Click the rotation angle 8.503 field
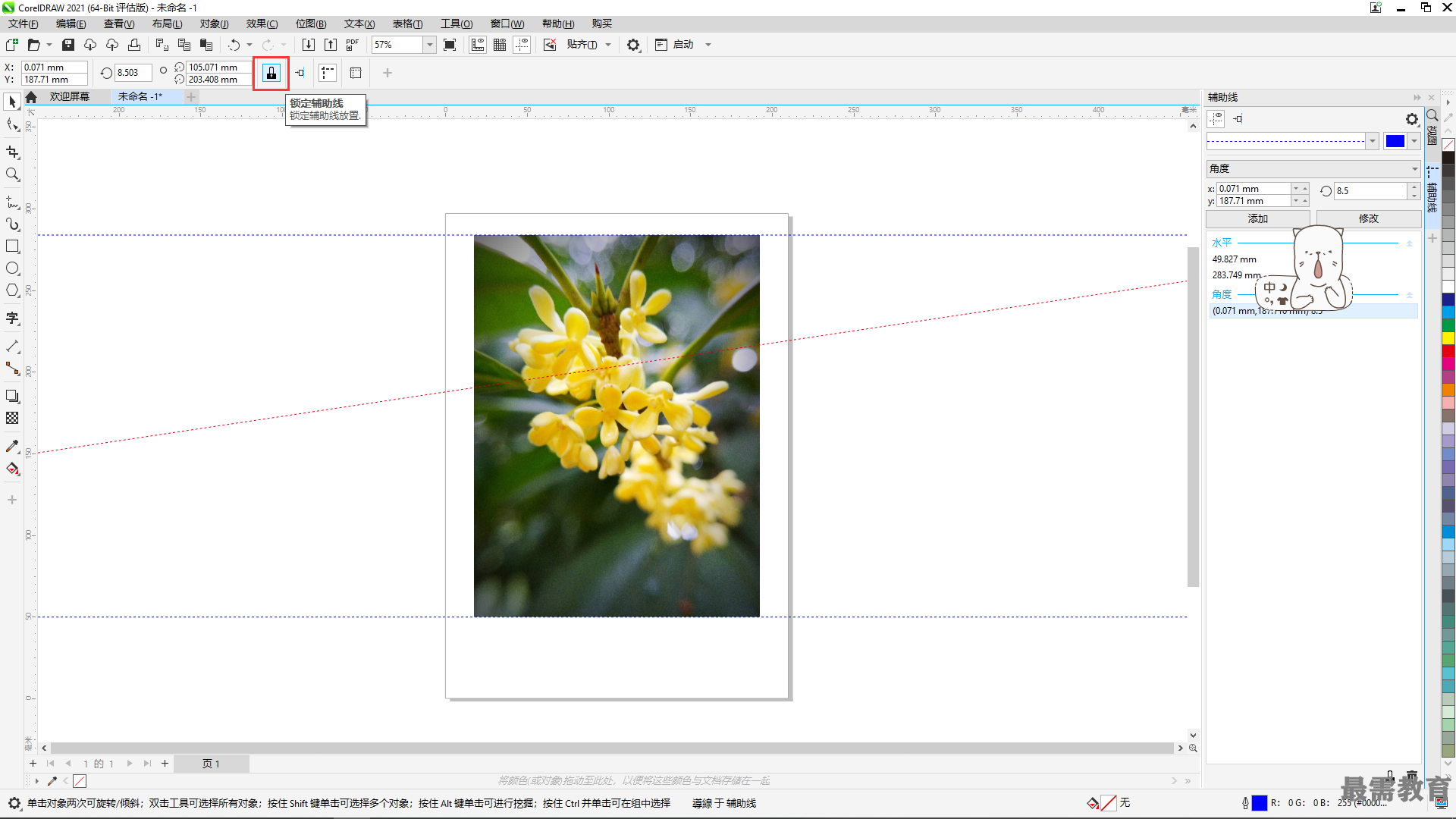This screenshot has width=1456, height=819. 133,73
